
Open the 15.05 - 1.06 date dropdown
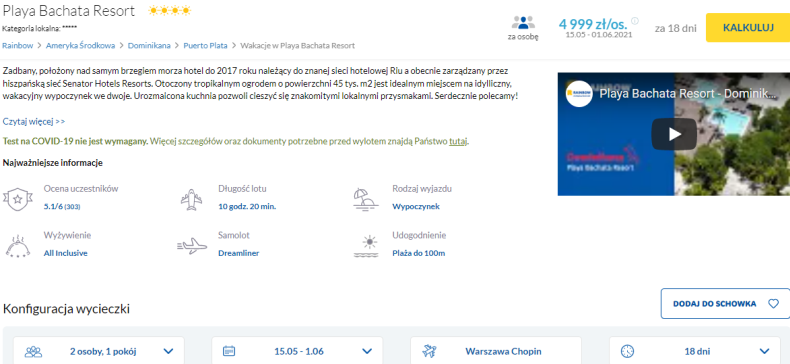pos(297,351)
